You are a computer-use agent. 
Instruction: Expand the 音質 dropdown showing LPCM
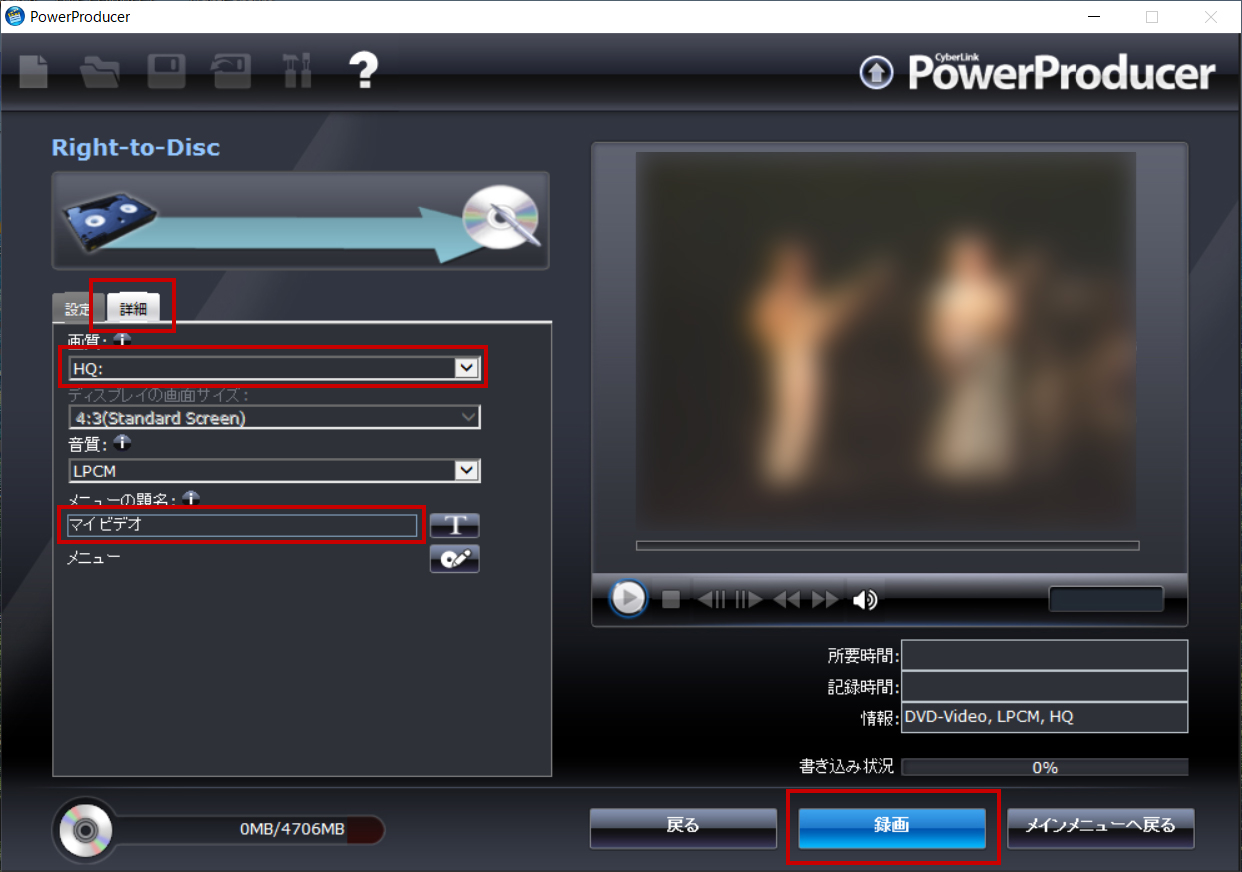(274, 470)
